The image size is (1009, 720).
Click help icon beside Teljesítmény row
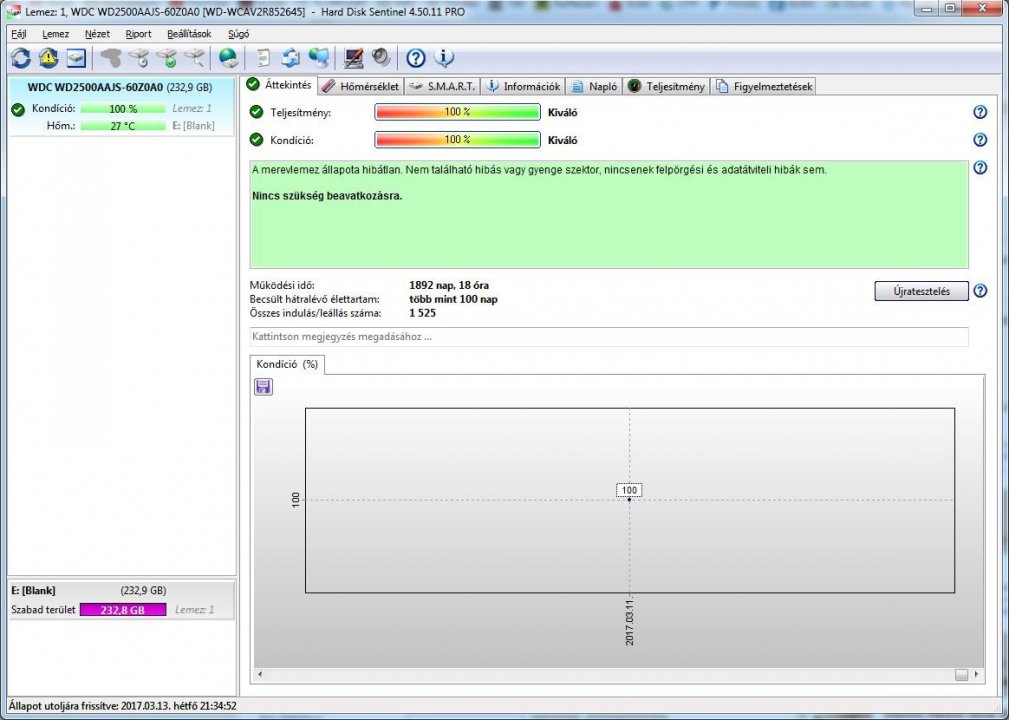(x=980, y=112)
